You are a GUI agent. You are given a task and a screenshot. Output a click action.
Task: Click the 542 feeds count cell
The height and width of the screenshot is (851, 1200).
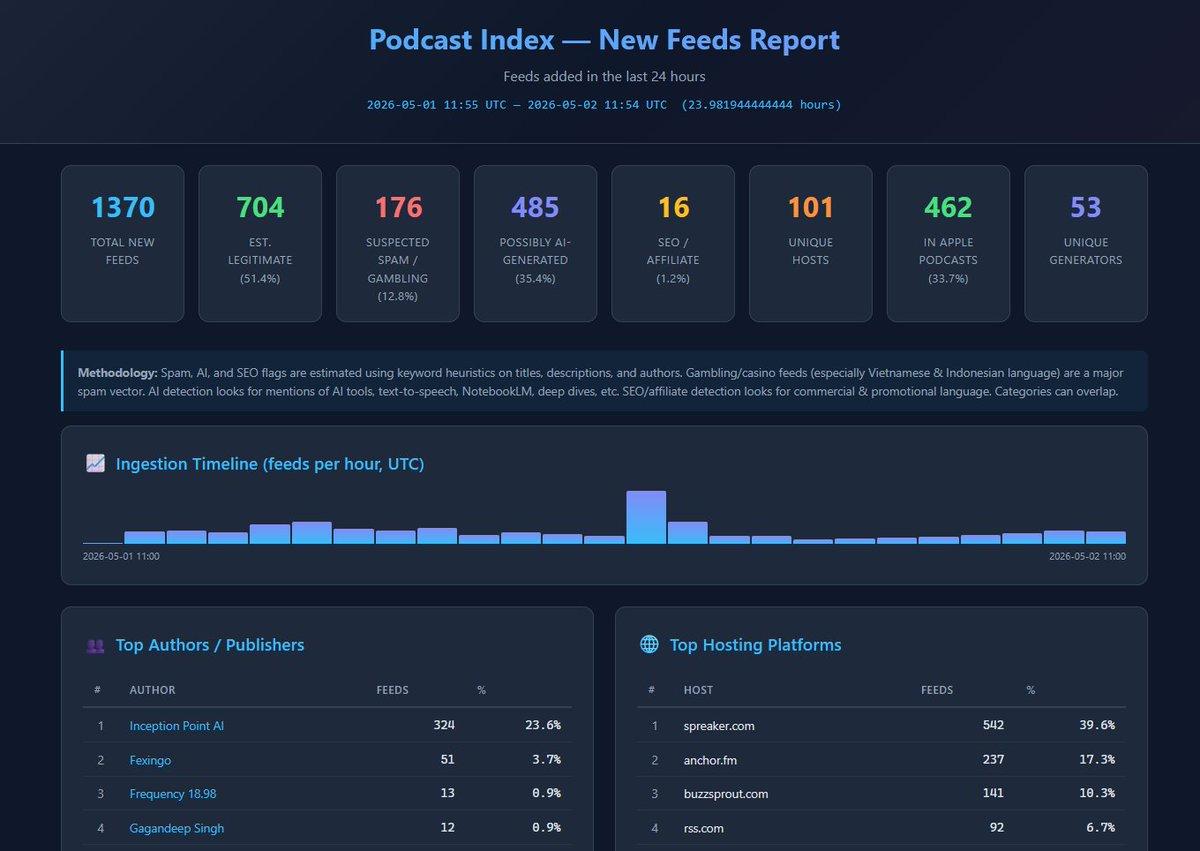(x=993, y=726)
